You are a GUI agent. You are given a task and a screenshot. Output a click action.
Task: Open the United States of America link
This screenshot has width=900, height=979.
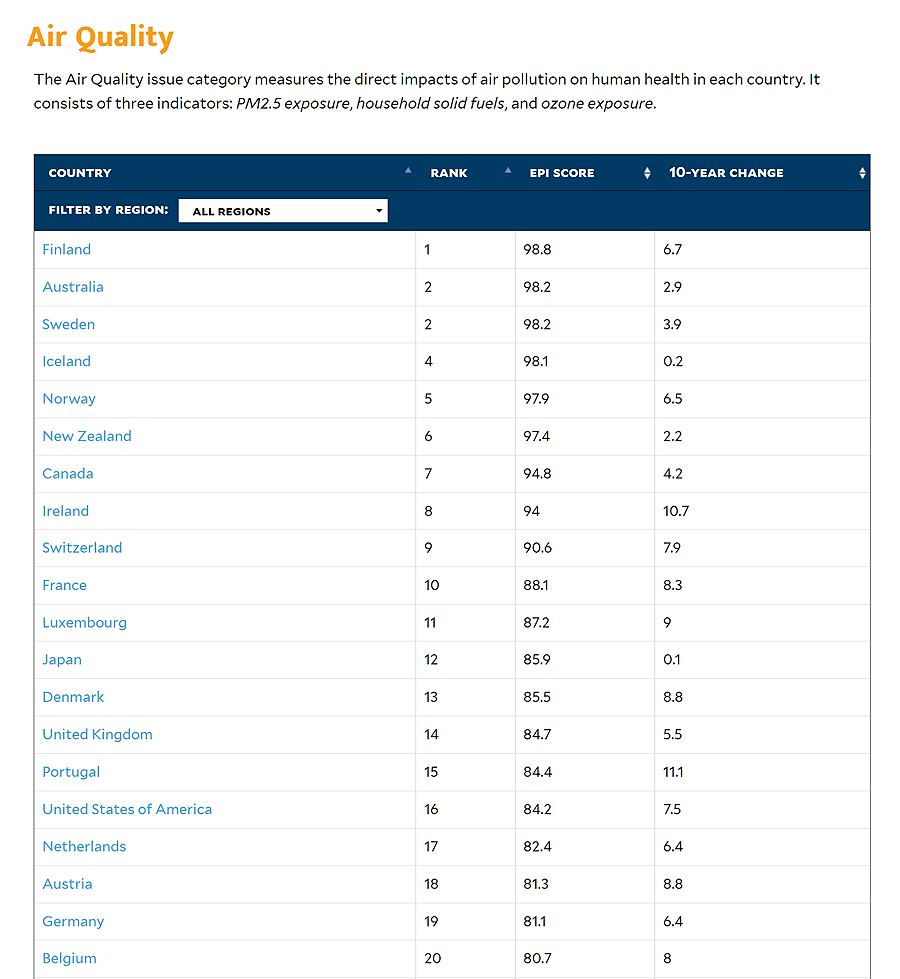[127, 809]
